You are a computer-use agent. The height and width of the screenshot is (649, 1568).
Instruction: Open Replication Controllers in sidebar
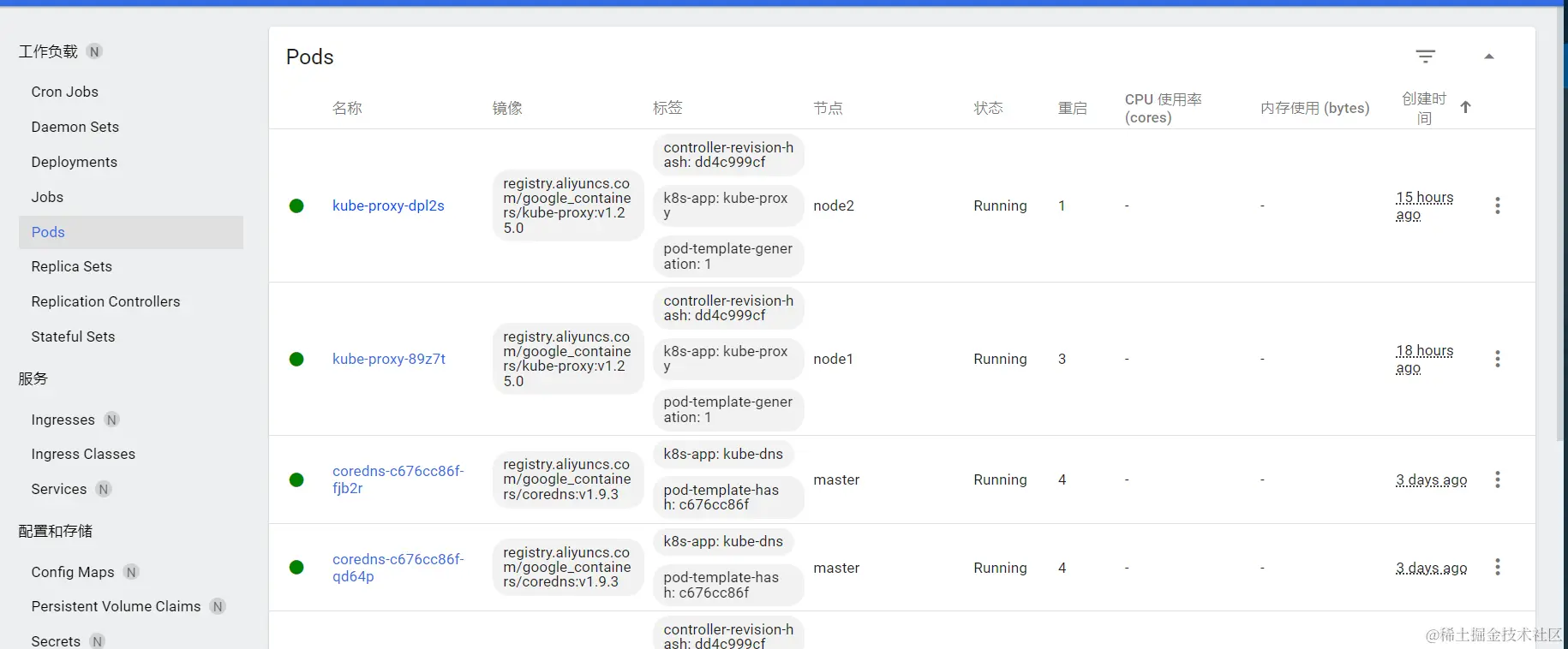point(106,301)
